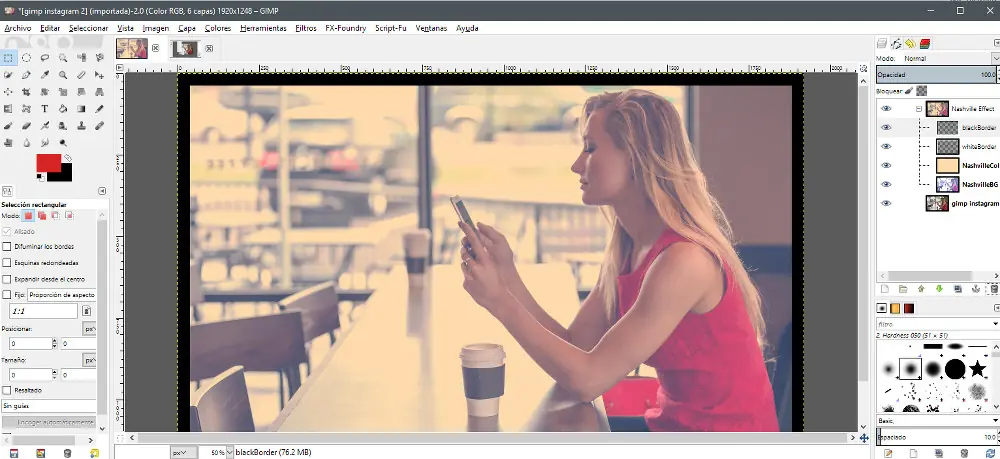The height and width of the screenshot is (459, 1000).
Task: Enable Esquinas redondeadas checkbox
Action: tap(7, 263)
